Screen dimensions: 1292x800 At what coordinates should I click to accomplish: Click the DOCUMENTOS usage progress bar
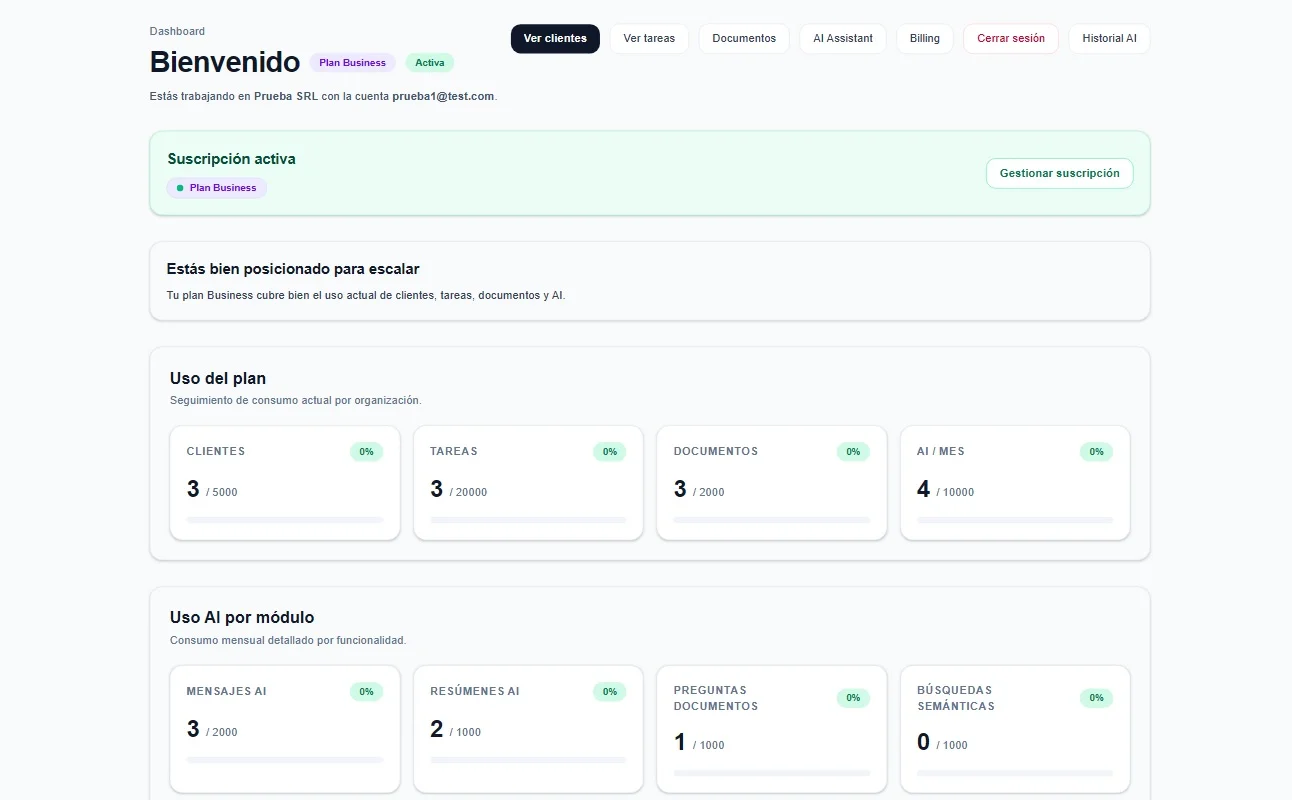click(771, 519)
